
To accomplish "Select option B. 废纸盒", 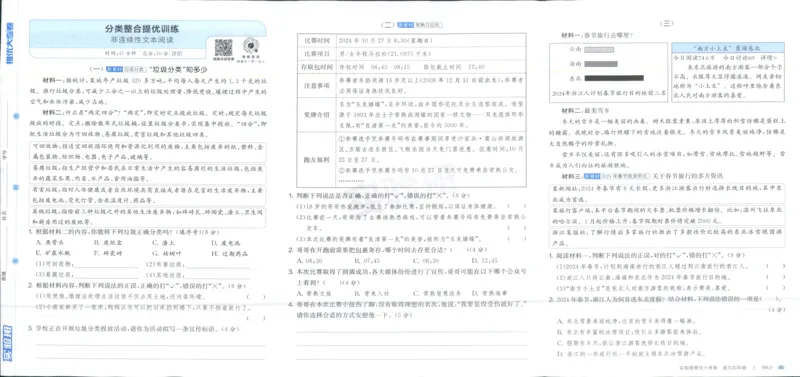I will click(x=109, y=243).
